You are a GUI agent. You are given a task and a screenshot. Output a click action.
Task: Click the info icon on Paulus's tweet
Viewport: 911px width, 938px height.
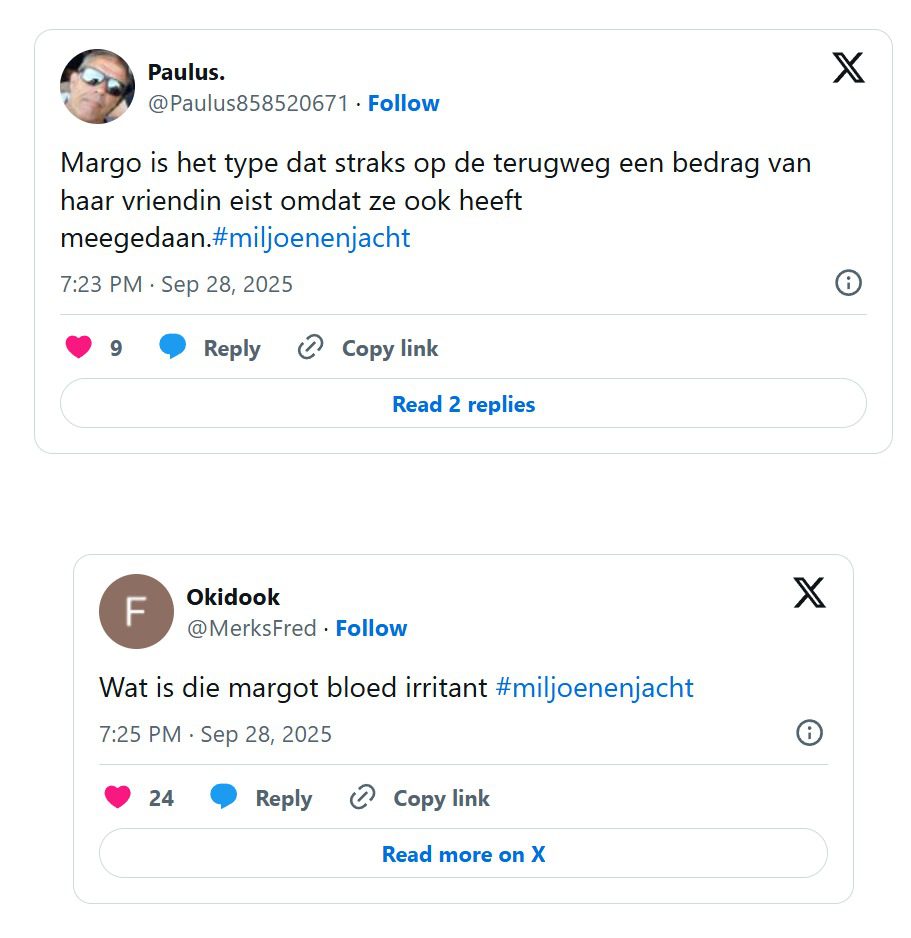point(848,283)
